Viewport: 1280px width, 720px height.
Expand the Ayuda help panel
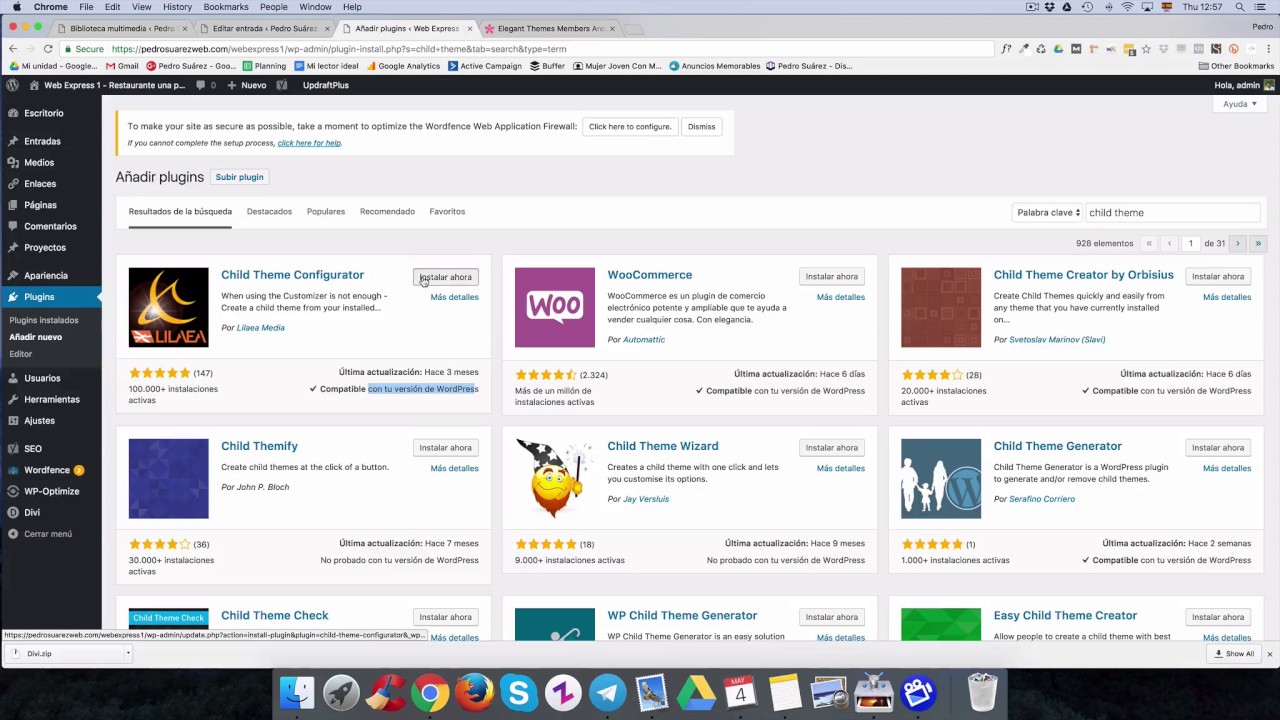pyautogui.click(x=1240, y=104)
